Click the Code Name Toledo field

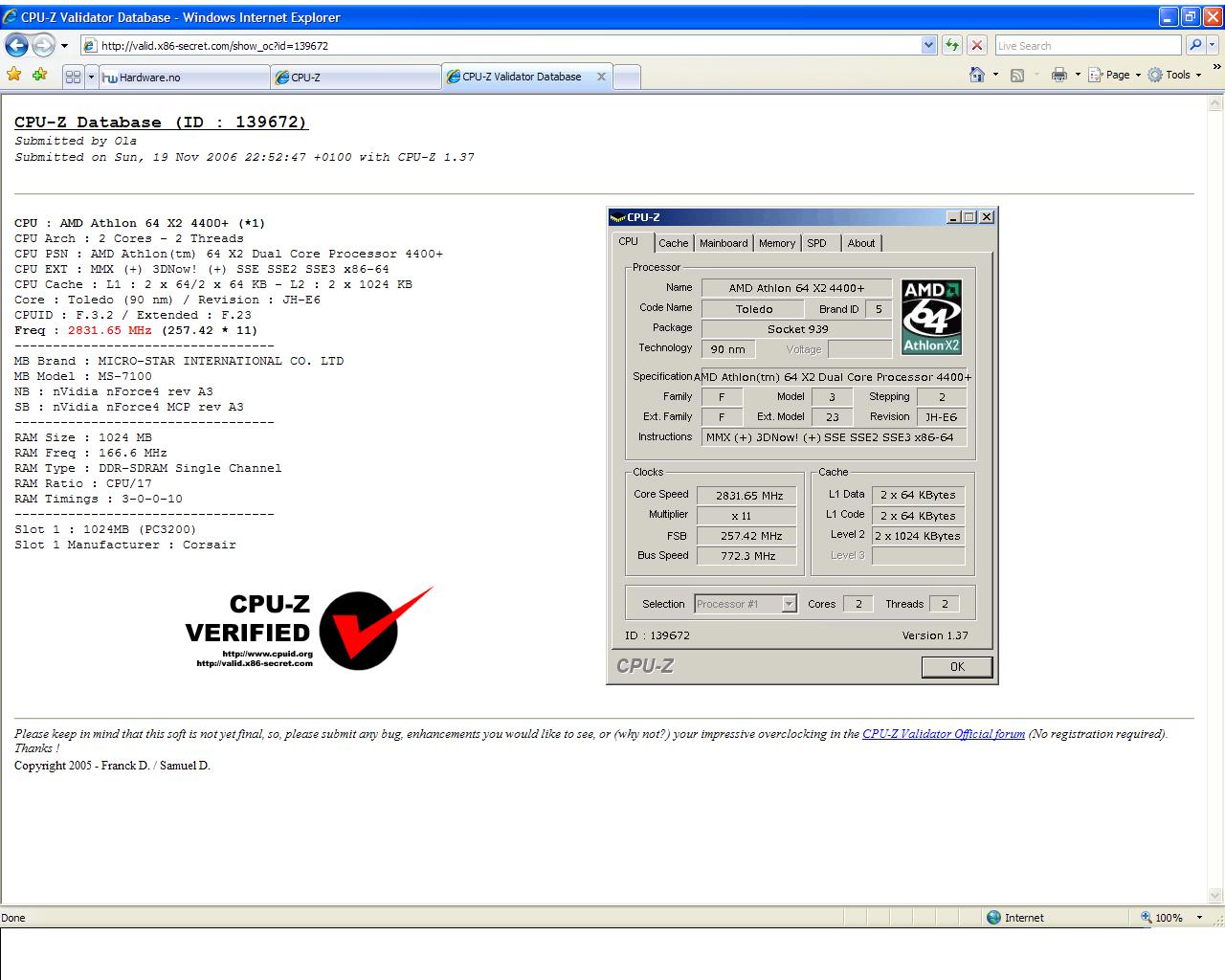754,309
